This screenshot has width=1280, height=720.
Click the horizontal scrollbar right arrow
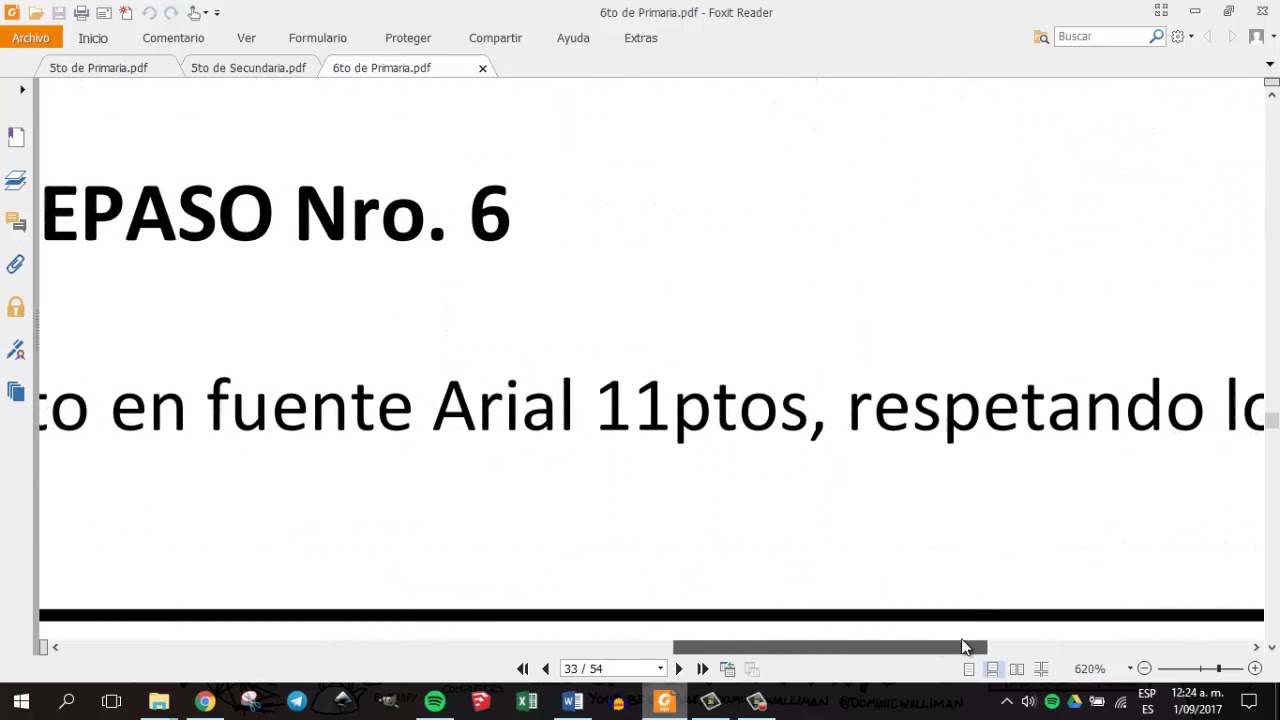[x=1256, y=648]
